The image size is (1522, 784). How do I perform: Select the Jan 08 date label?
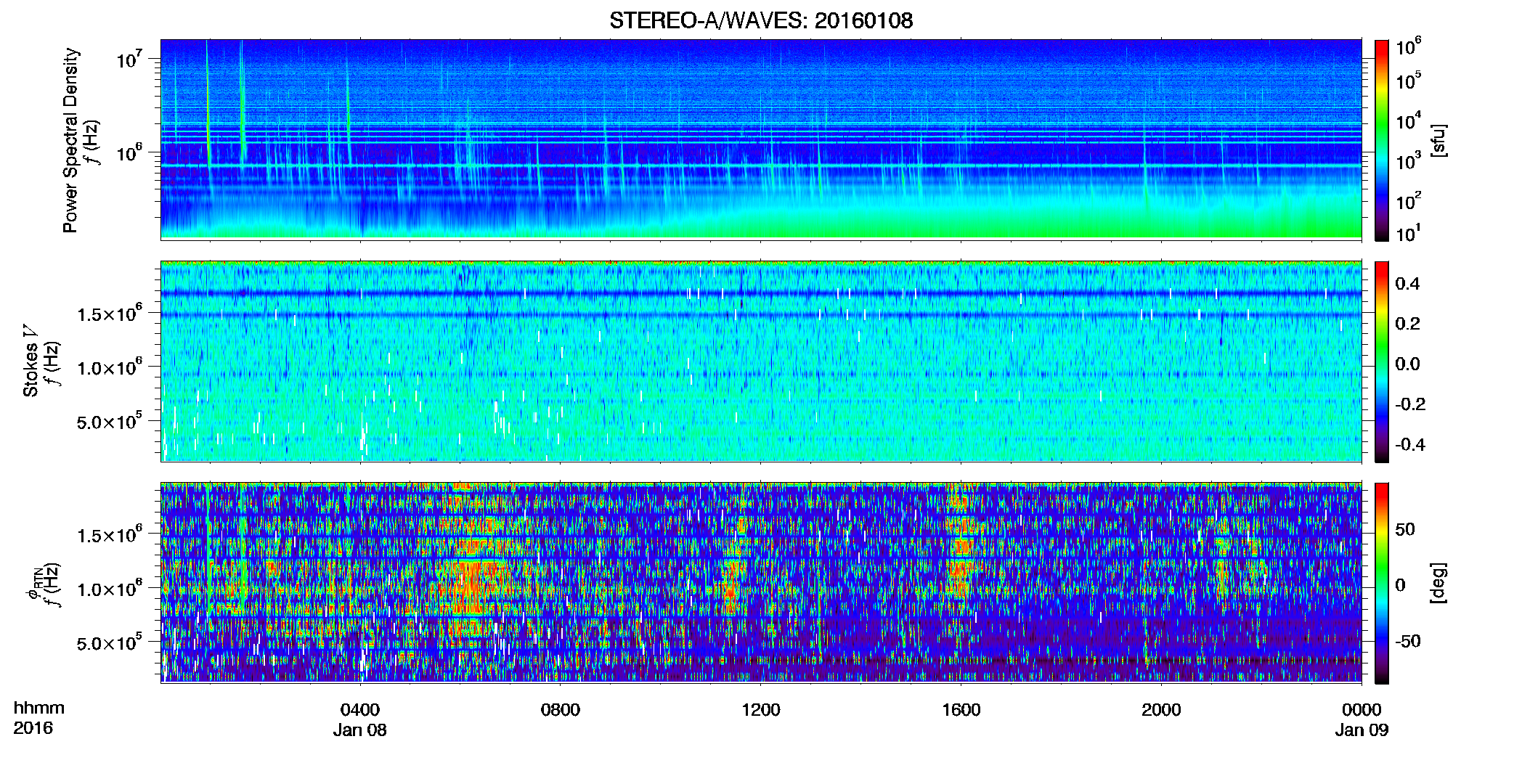(360, 730)
